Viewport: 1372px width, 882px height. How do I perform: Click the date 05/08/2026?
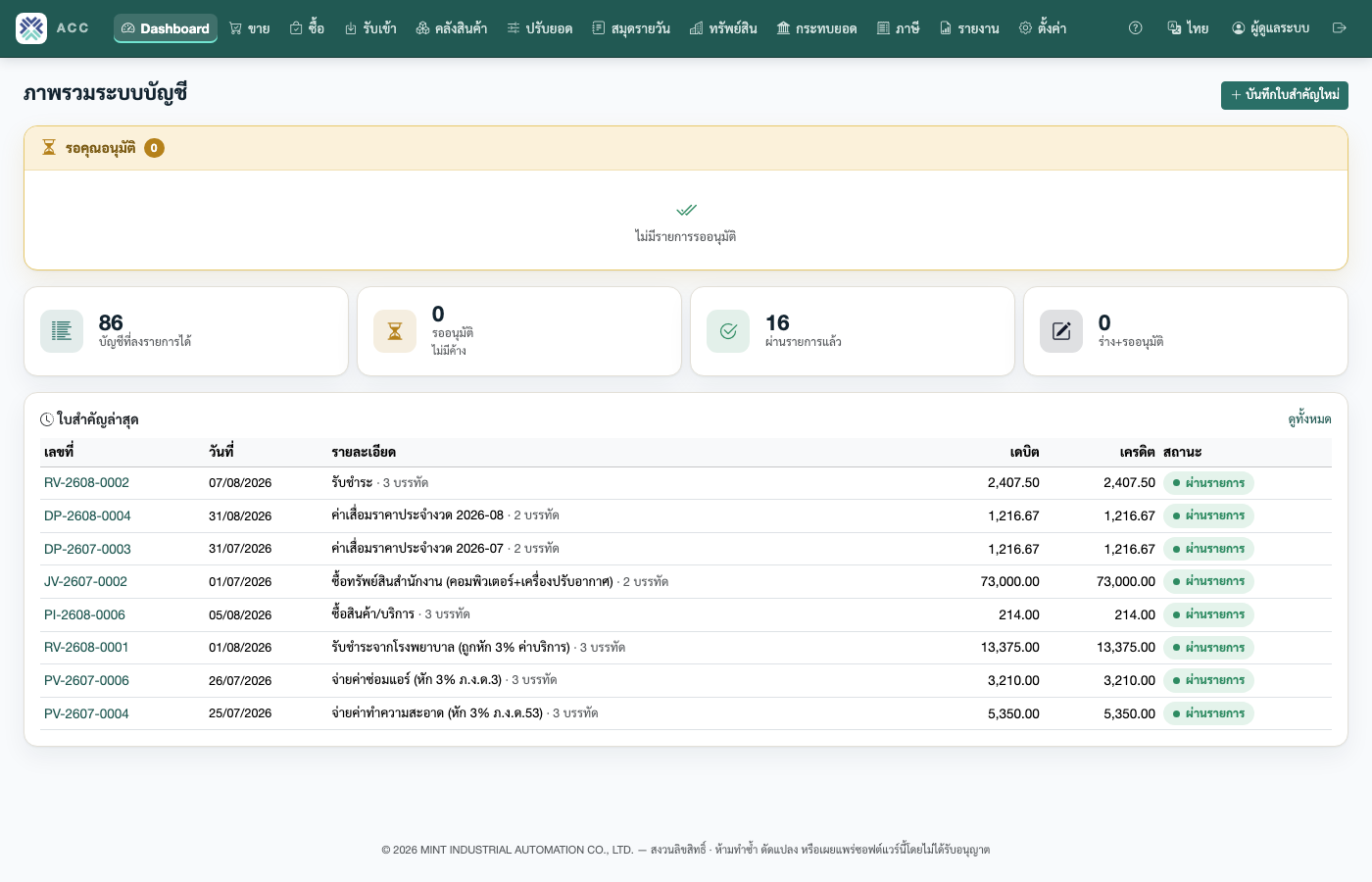pos(240,615)
